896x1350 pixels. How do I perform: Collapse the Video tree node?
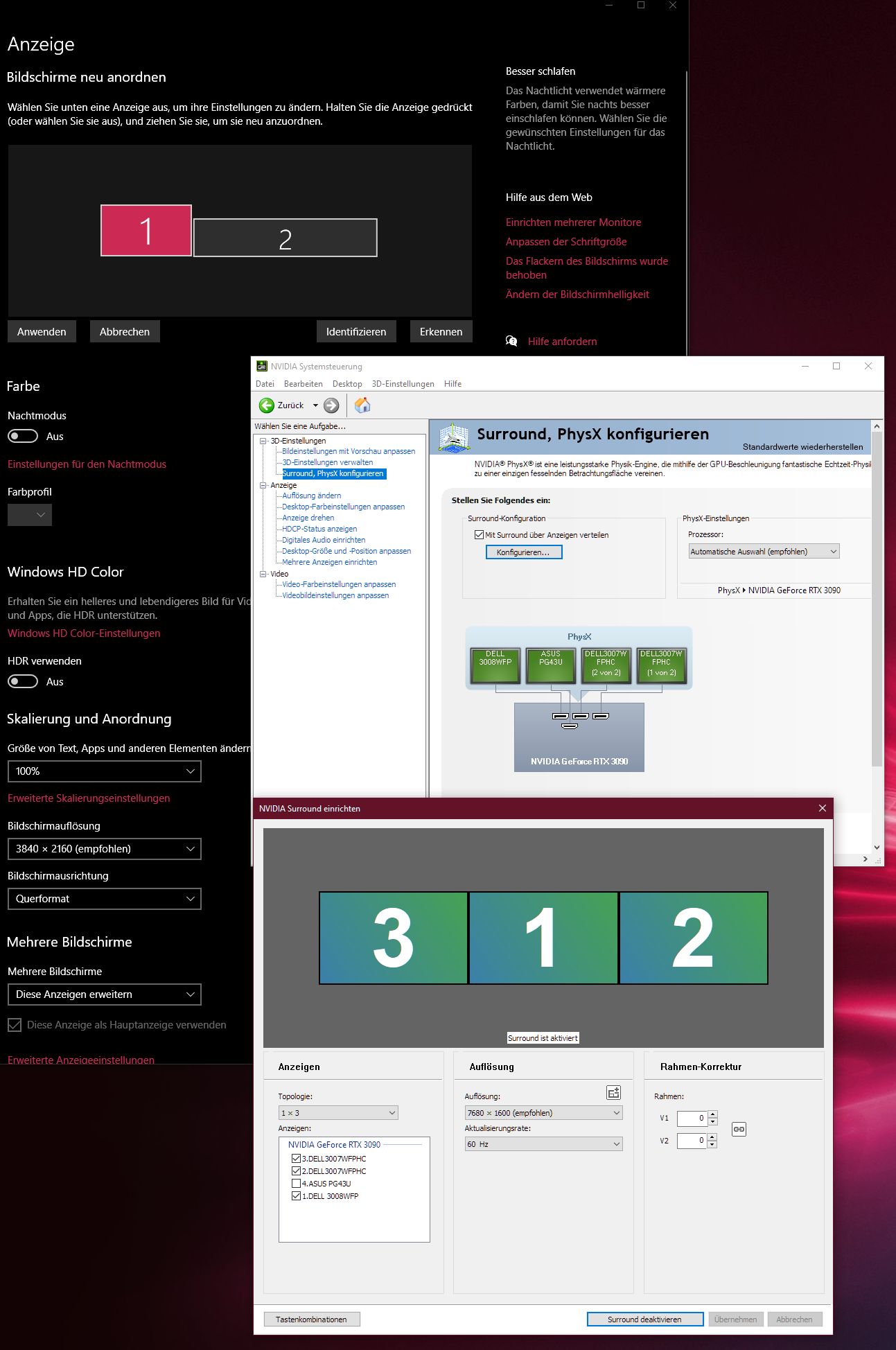263,574
